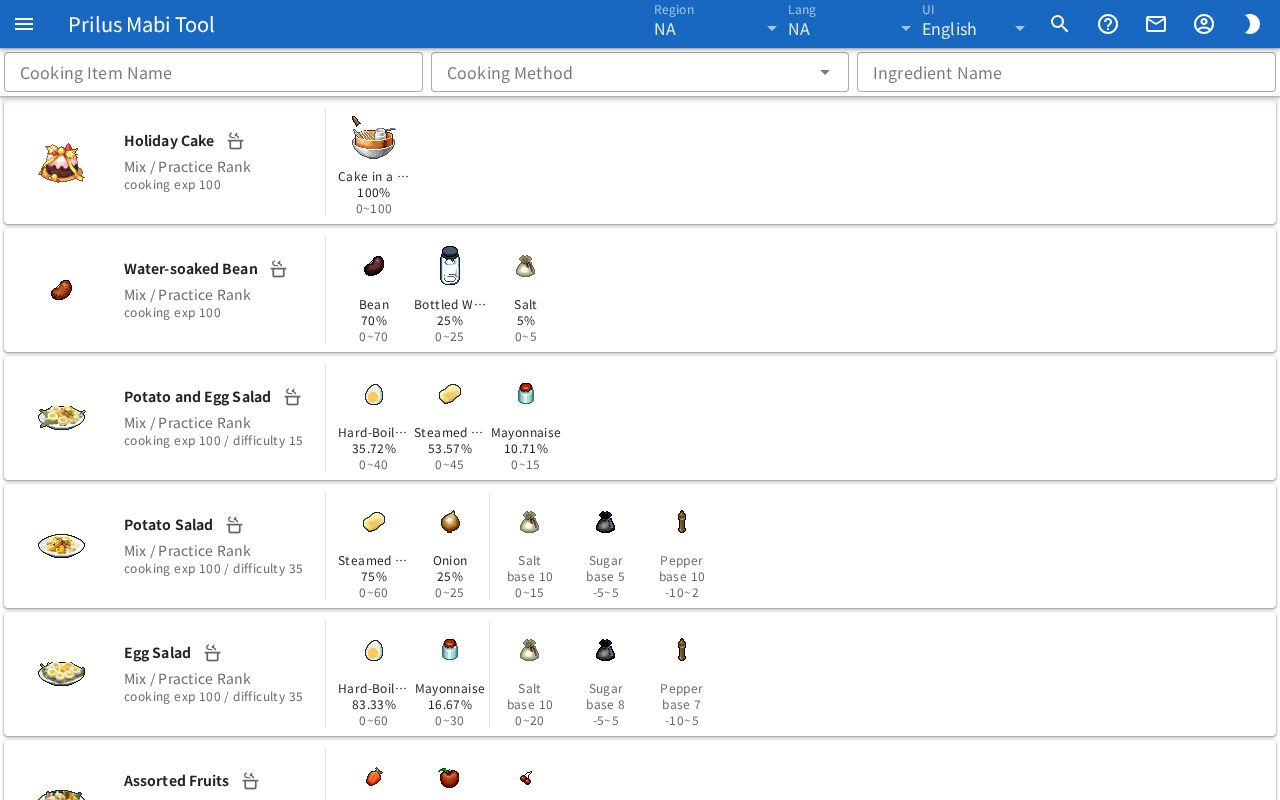1280x800 pixels.
Task: Expand the Cooking Method dropdown
Action: click(640, 73)
